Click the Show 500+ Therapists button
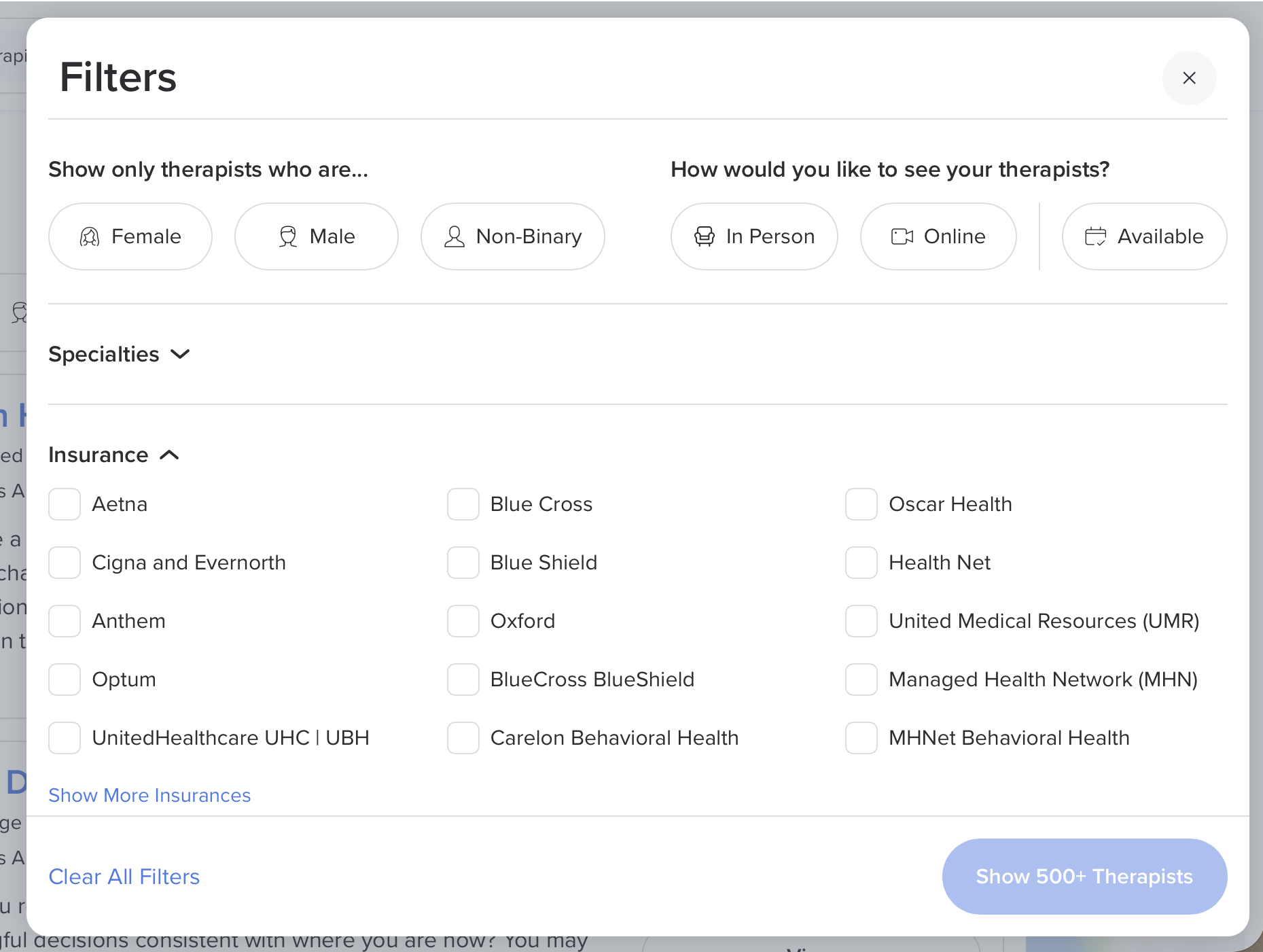 [x=1084, y=877]
